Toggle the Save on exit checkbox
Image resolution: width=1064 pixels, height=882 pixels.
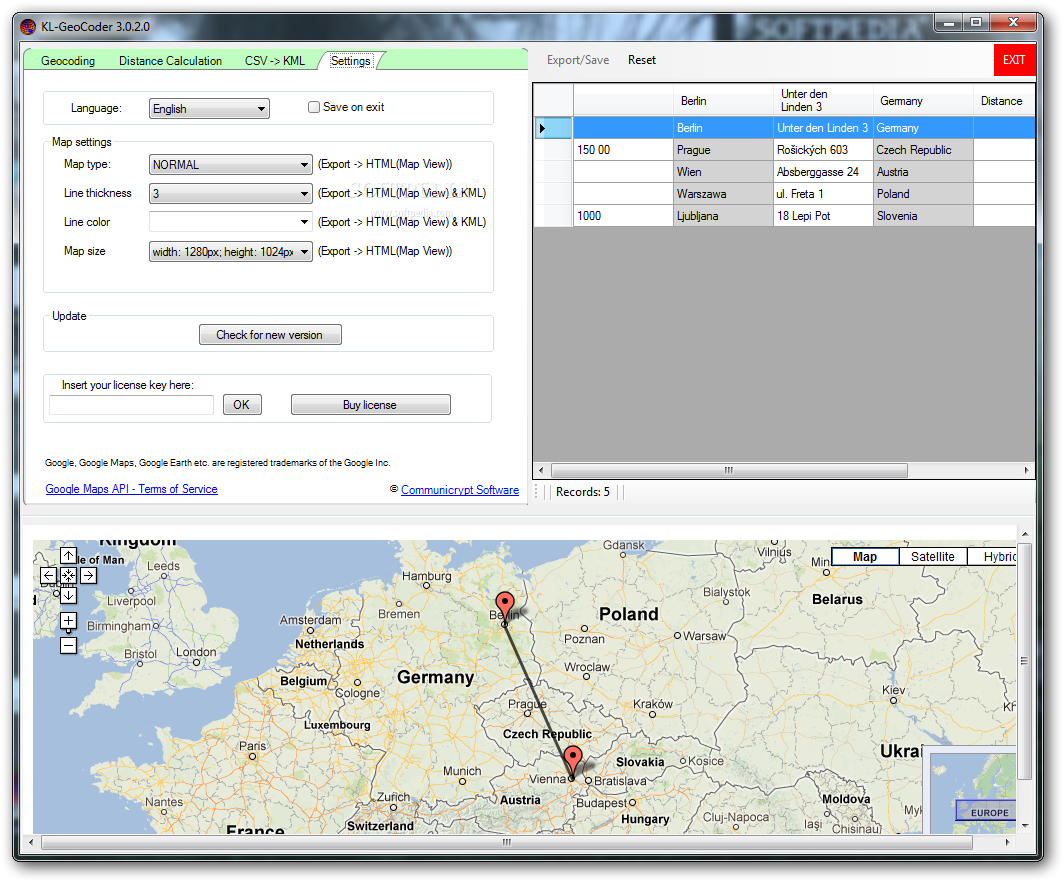(314, 107)
